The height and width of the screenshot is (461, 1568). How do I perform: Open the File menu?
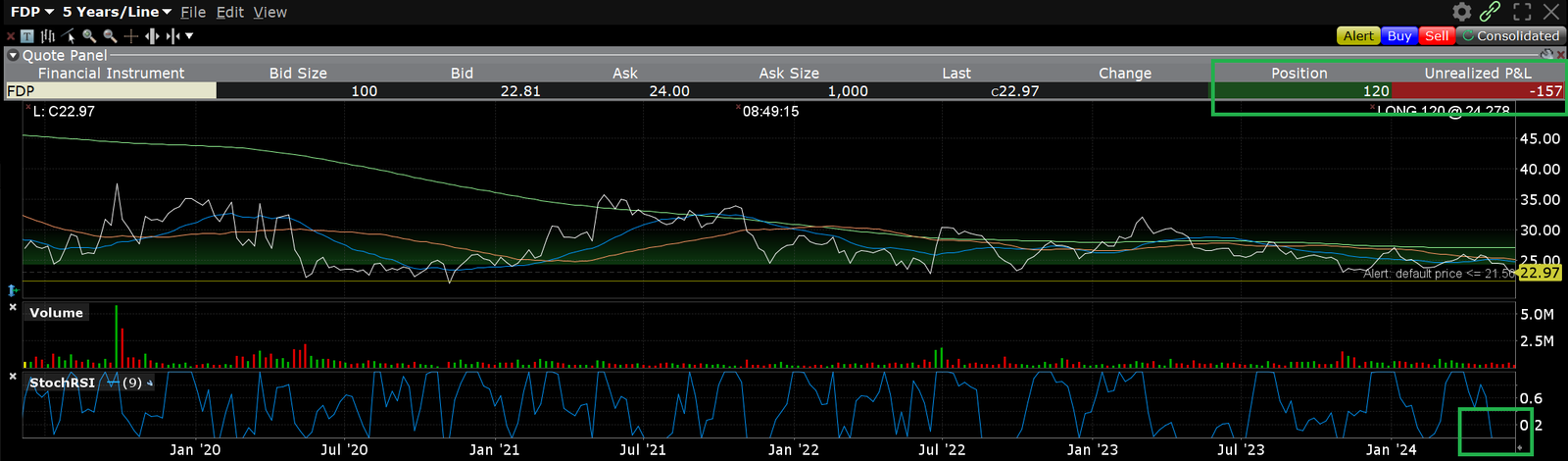click(x=193, y=12)
